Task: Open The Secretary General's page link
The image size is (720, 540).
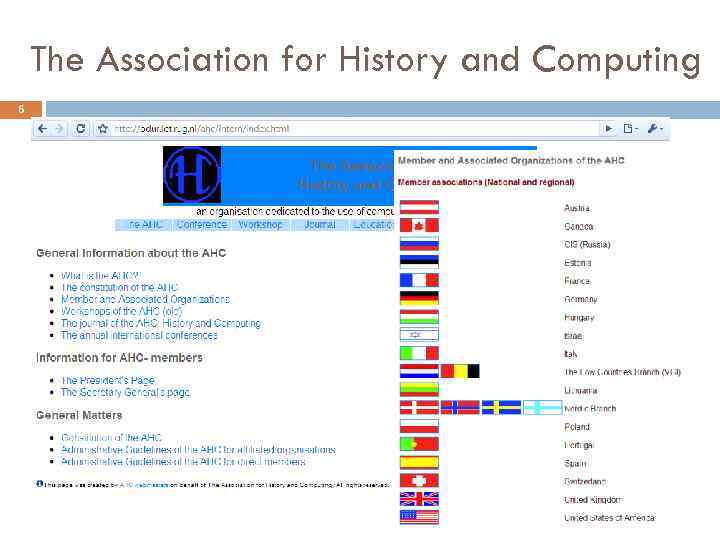Action: coord(125,393)
